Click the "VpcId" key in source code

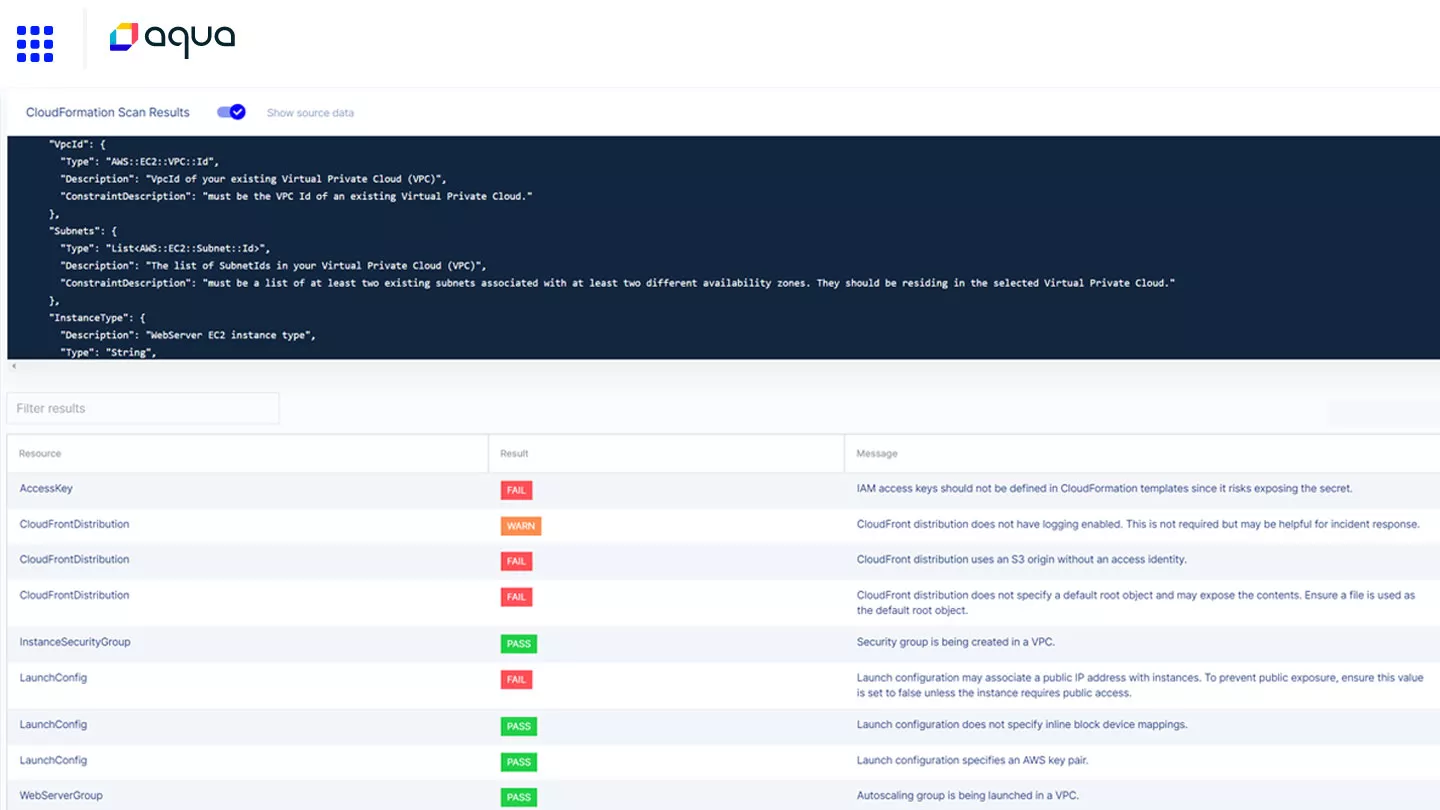click(x=70, y=144)
